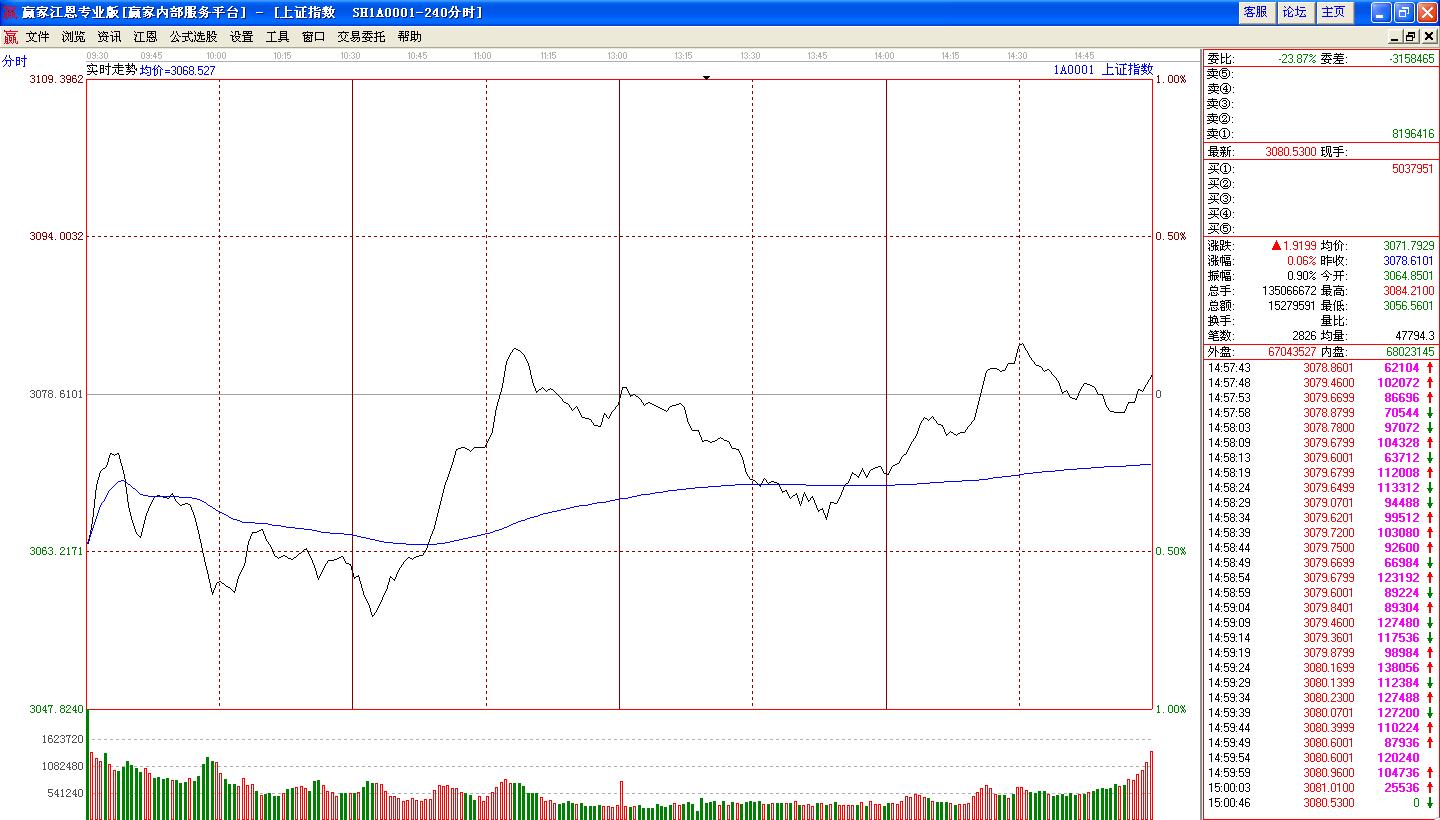Open the 江恩 menu
The image size is (1440, 820).
[146, 37]
